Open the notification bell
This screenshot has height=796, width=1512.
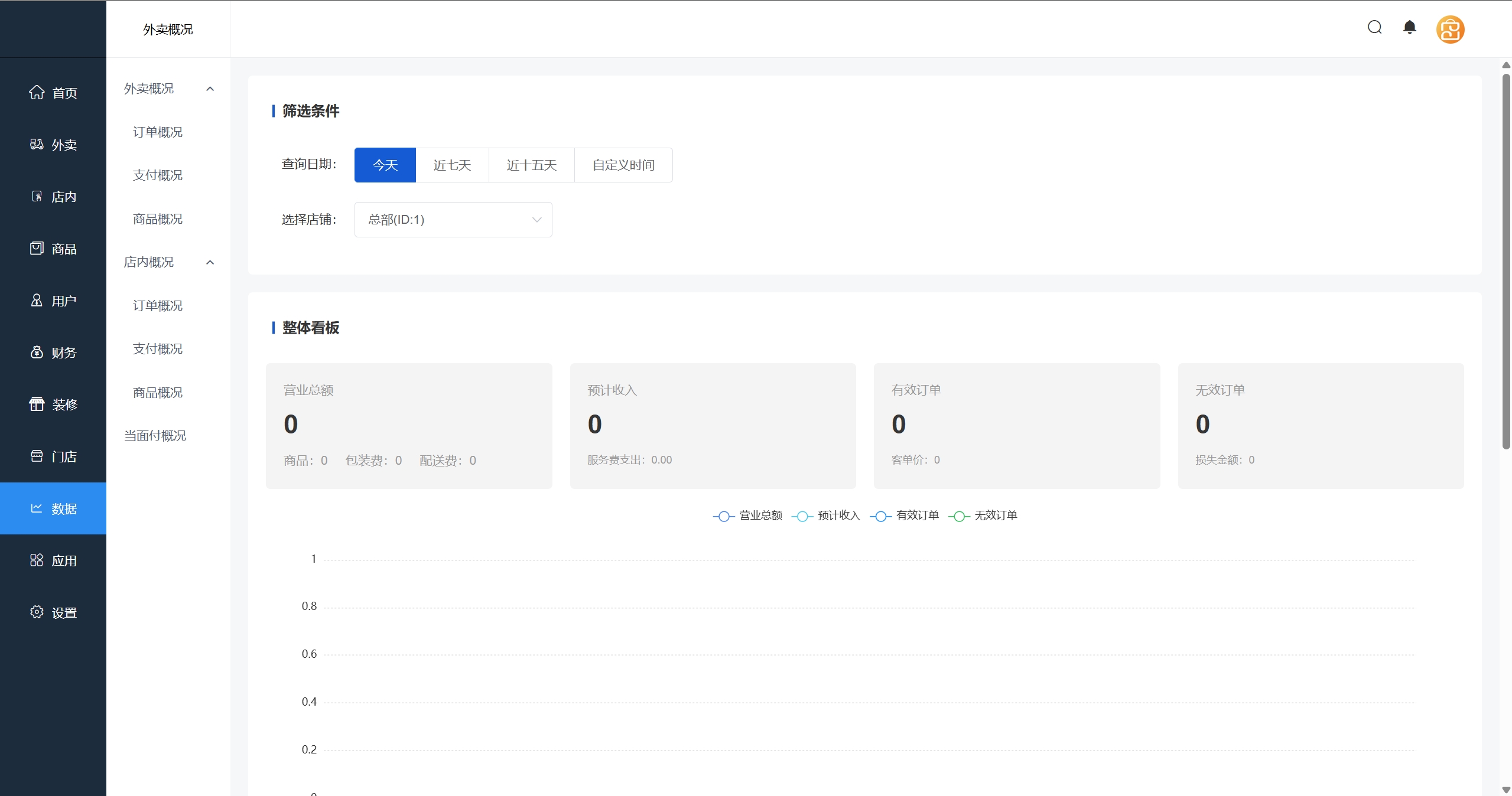pos(1409,28)
